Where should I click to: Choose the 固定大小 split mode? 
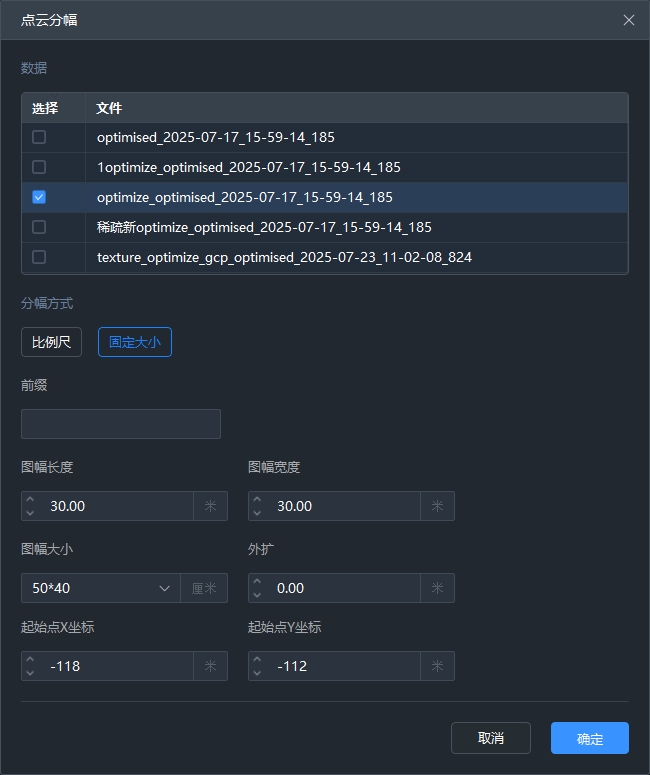[134, 342]
